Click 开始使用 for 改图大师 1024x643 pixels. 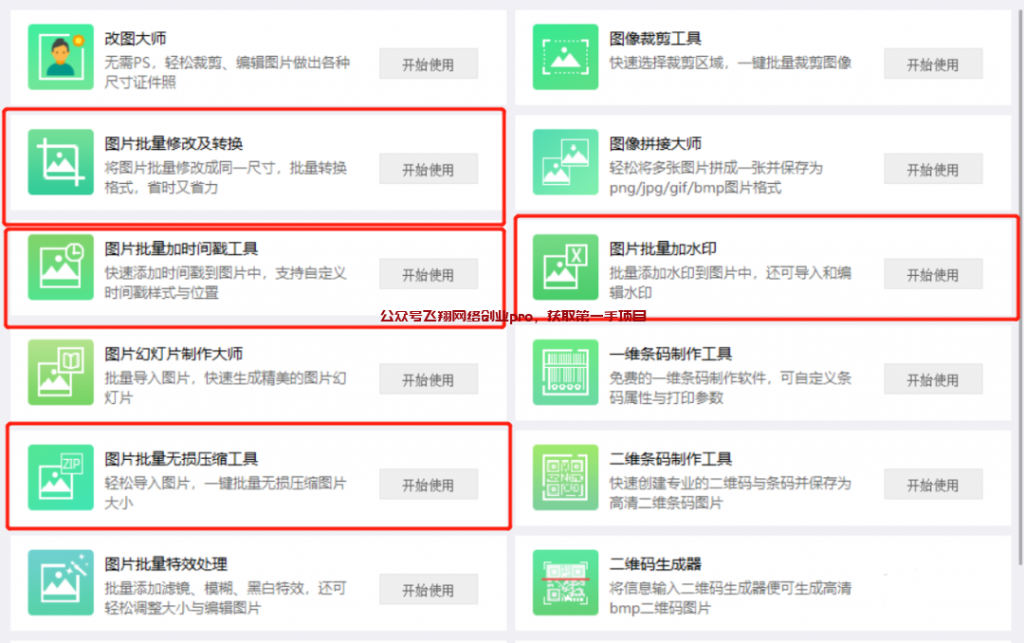coord(428,64)
